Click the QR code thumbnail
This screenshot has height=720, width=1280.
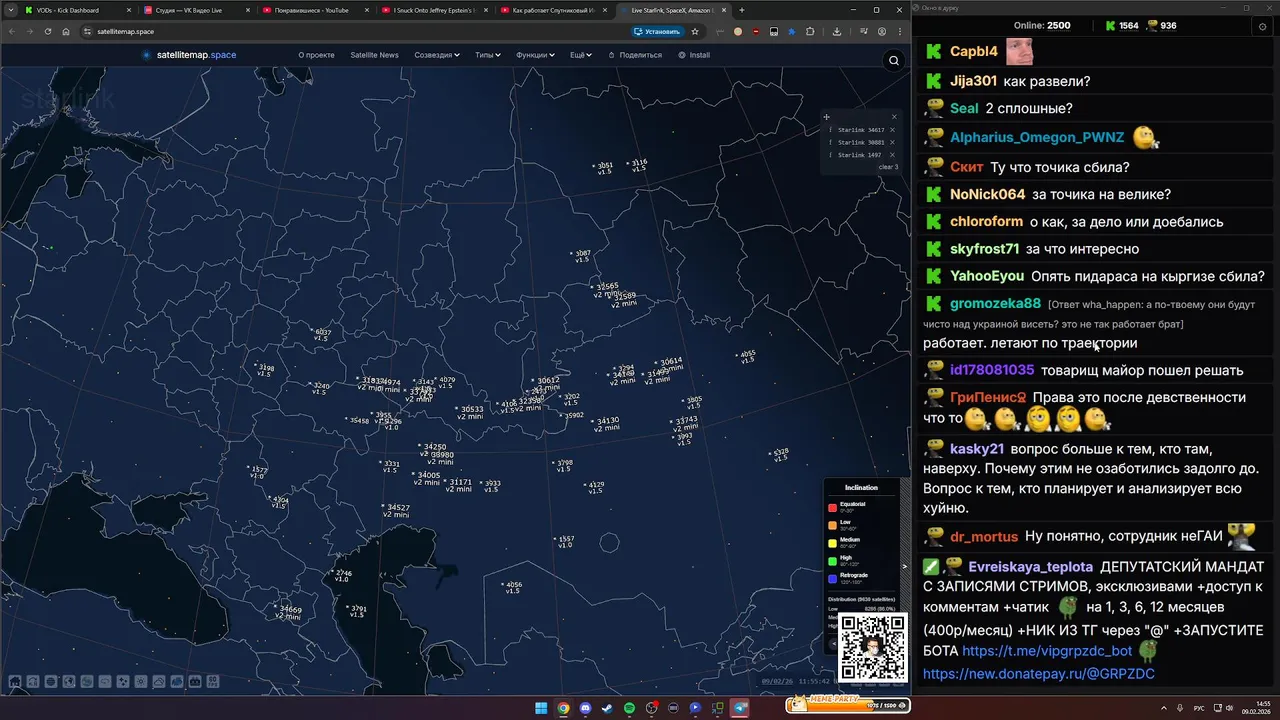(x=872, y=648)
